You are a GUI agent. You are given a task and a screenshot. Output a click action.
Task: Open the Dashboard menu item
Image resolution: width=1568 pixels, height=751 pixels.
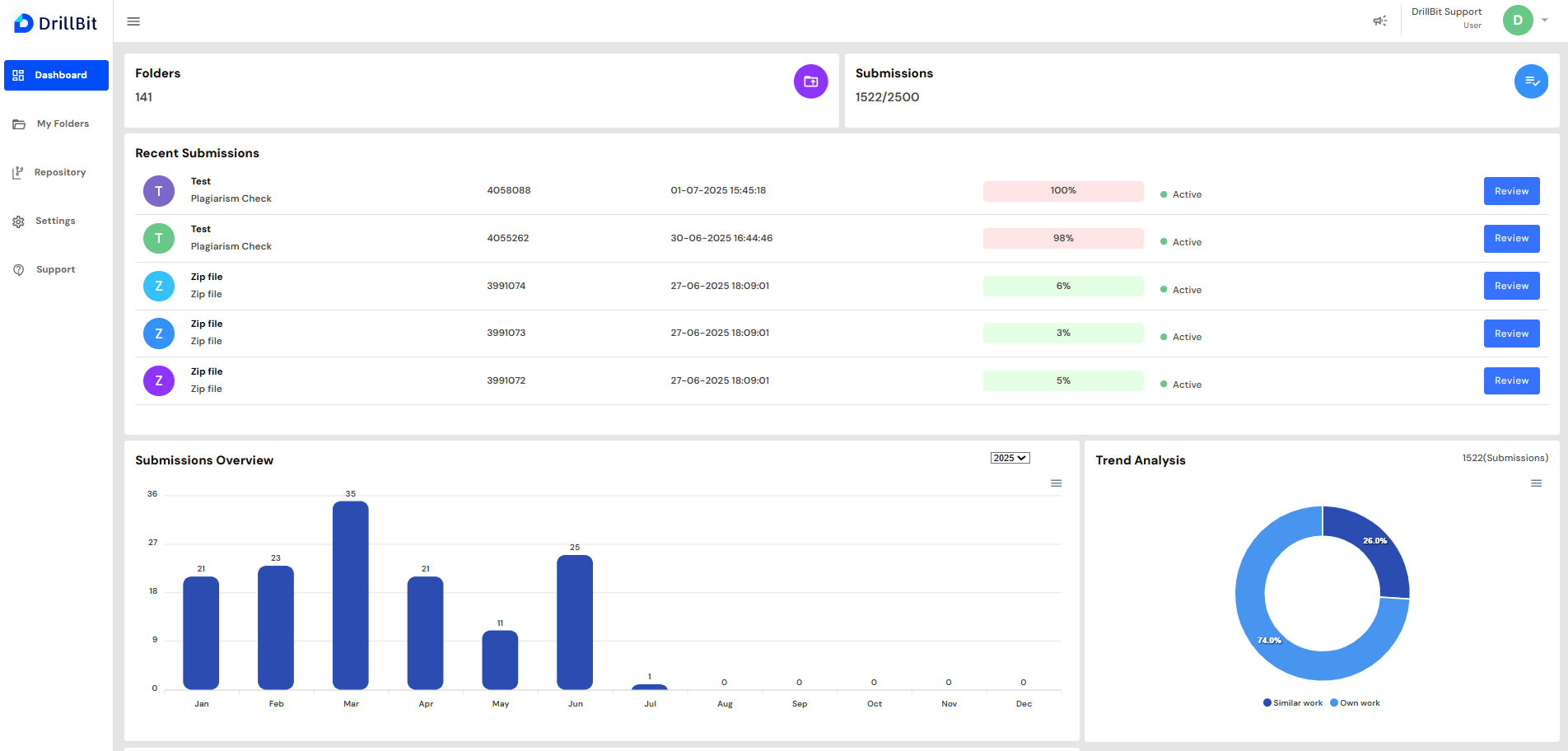56,75
